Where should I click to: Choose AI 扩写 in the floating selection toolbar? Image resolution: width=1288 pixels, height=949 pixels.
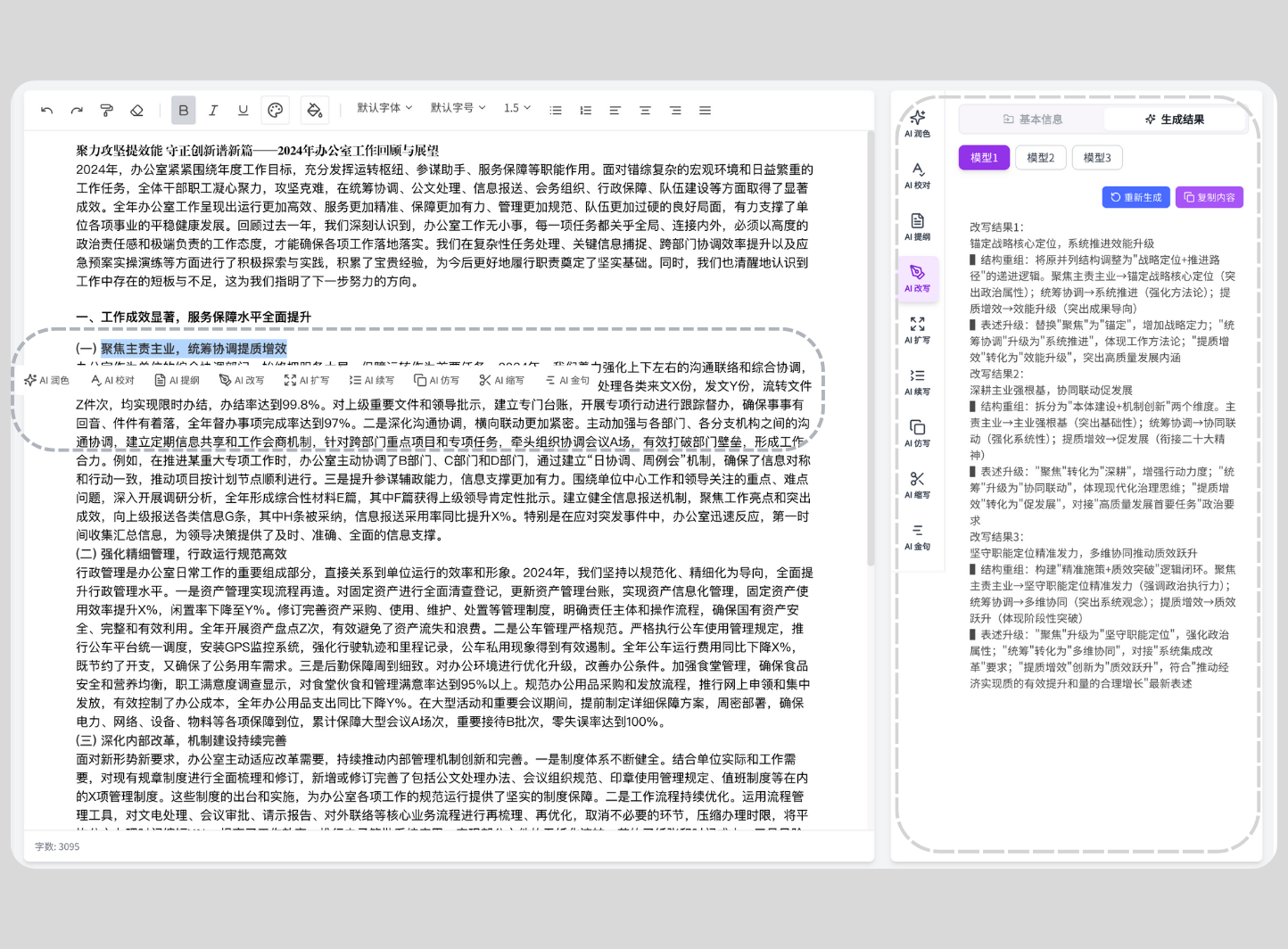click(x=307, y=381)
